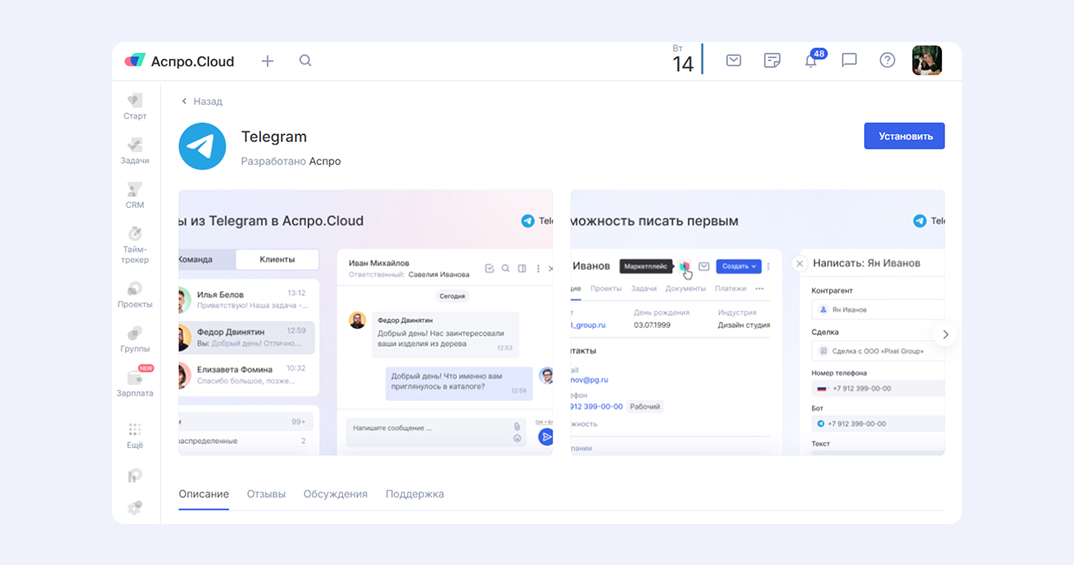The height and width of the screenshot is (565, 1074).
Task: Open second screenshot 'писать первым' thumbnail
Action: [758, 323]
